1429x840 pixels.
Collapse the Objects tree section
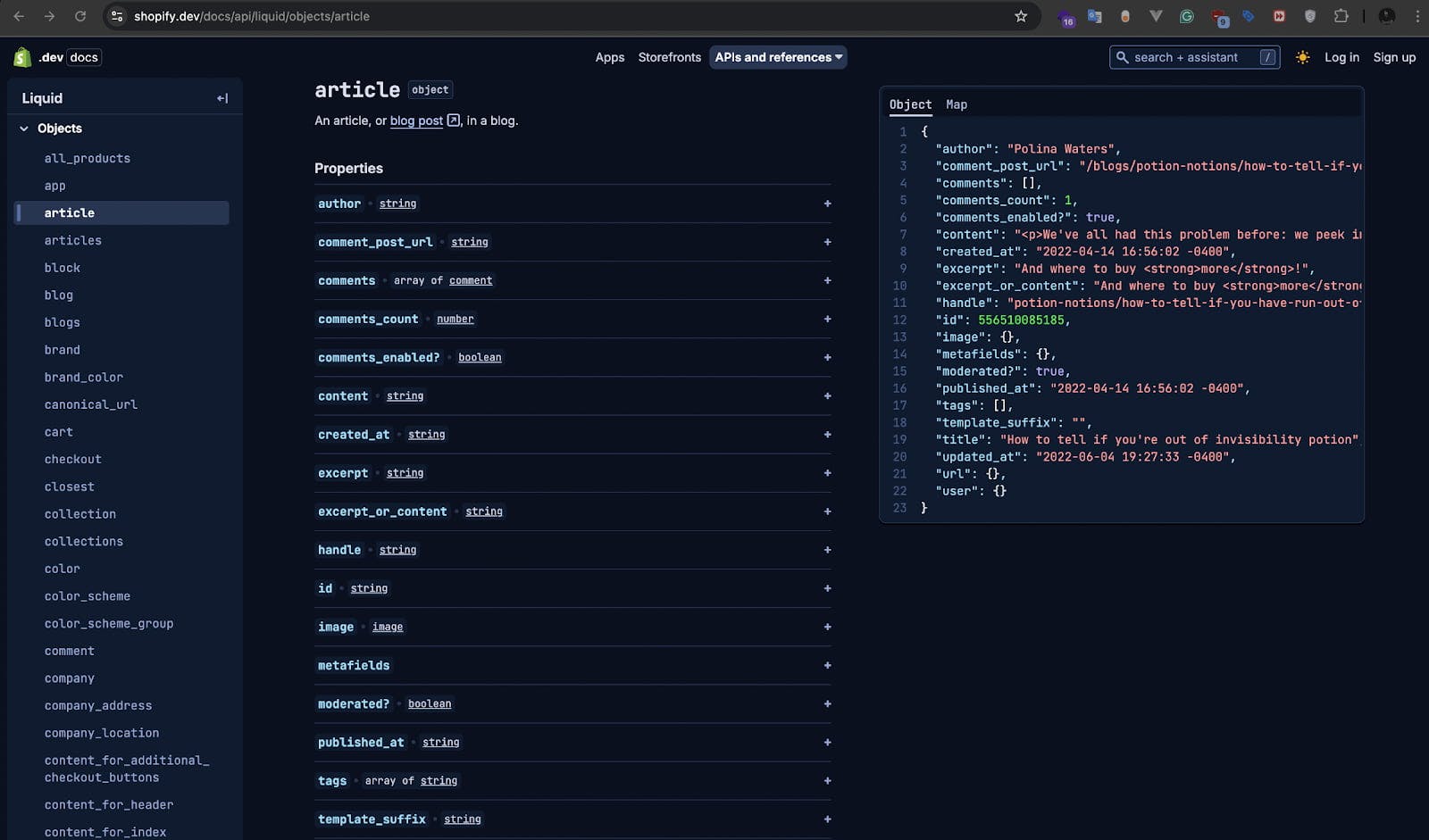click(x=24, y=129)
